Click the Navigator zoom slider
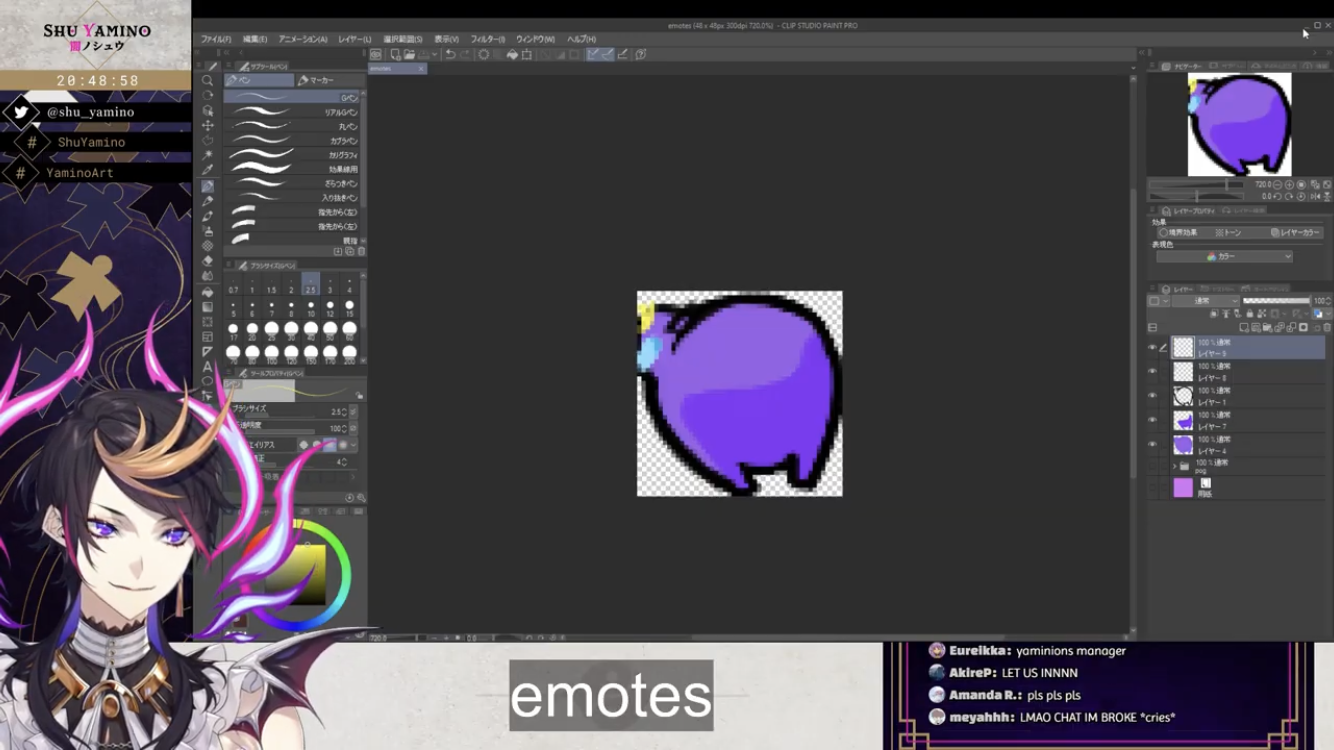 coord(1197,185)
